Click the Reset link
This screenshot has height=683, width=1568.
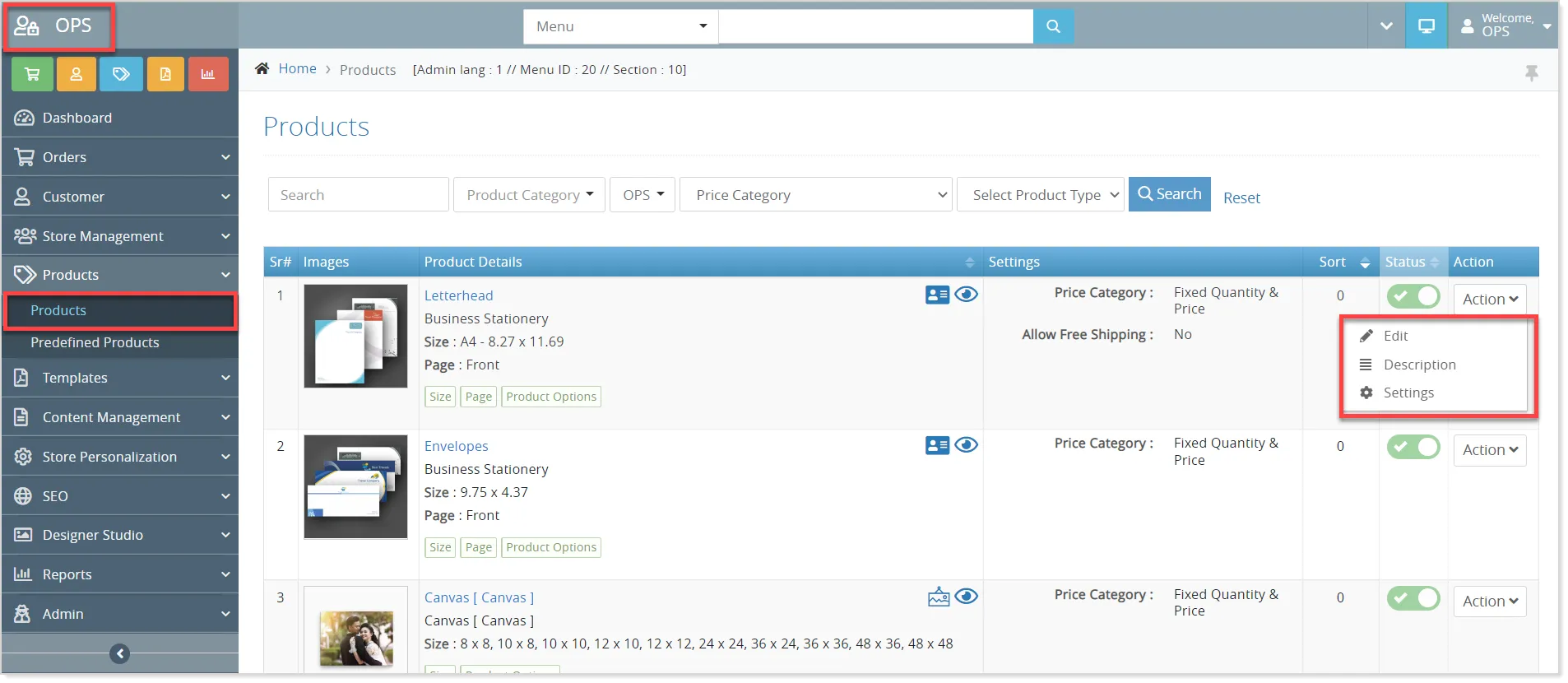[x=1241, y=198]
